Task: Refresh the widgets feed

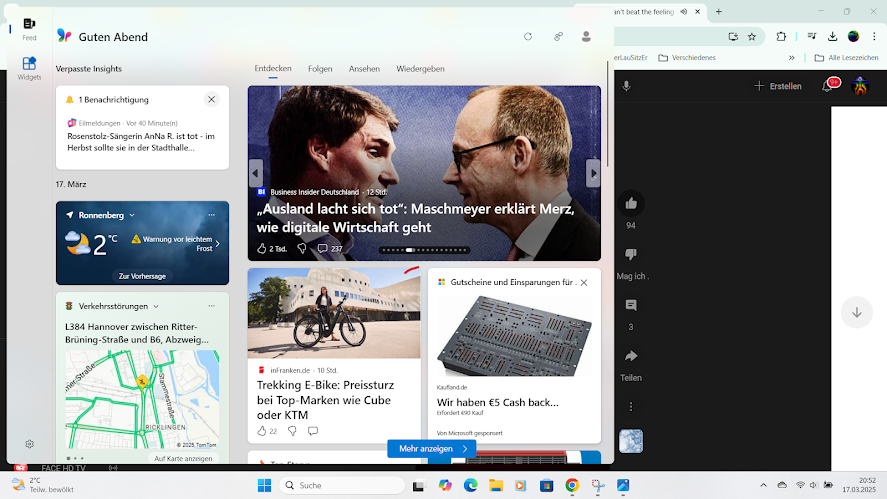Action: pos(528,37)
